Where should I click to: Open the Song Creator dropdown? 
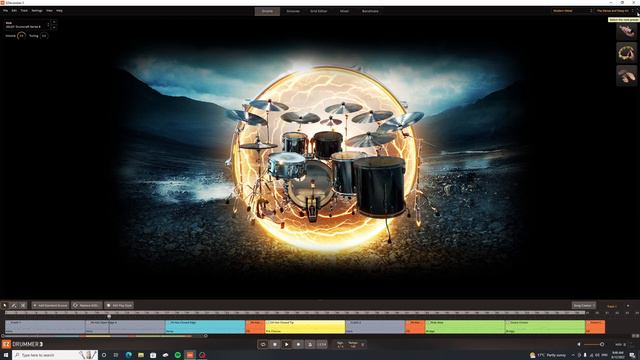point(584,305)
